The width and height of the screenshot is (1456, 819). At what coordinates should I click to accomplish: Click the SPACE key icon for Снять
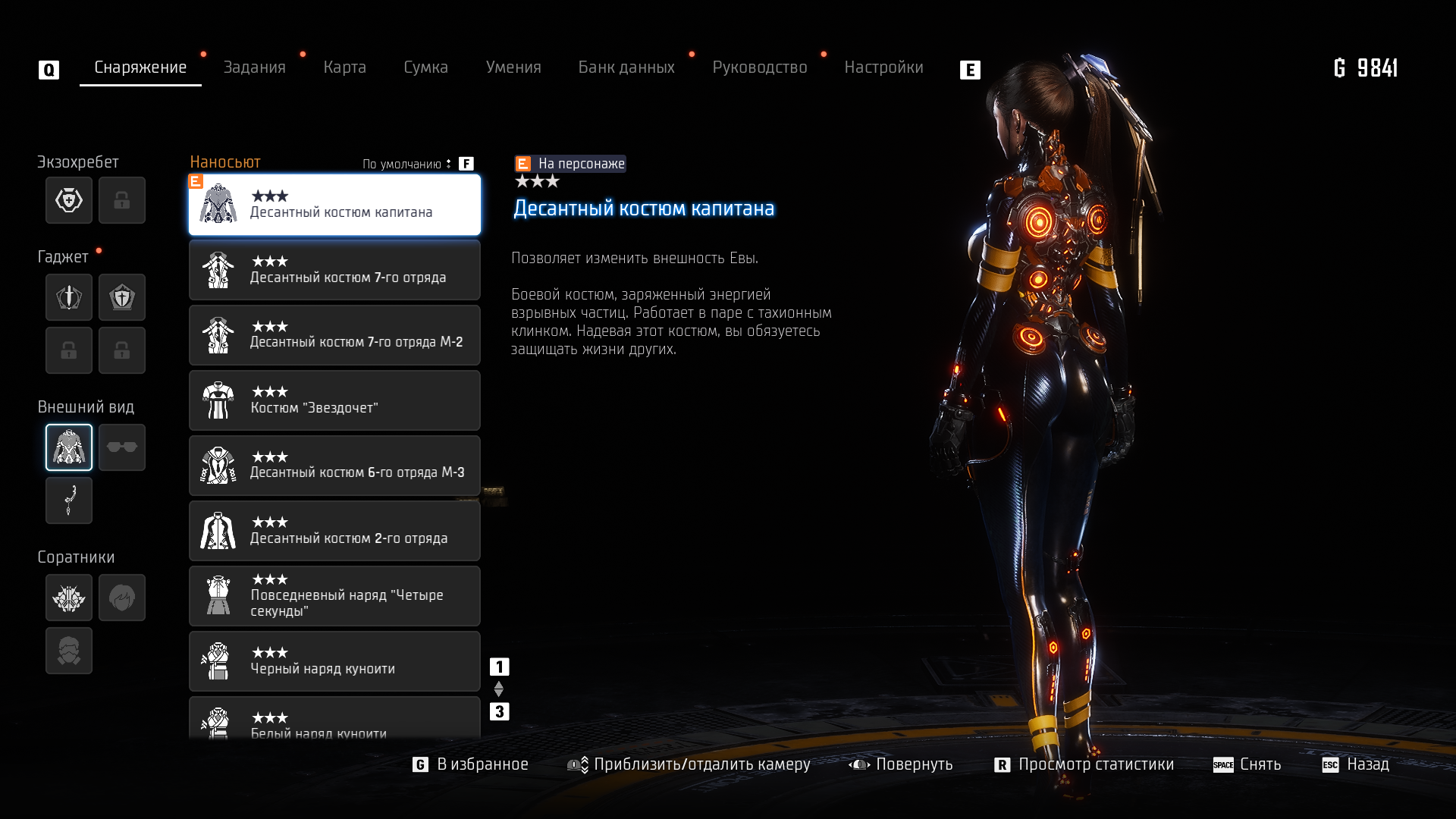tap(1223, 765)
